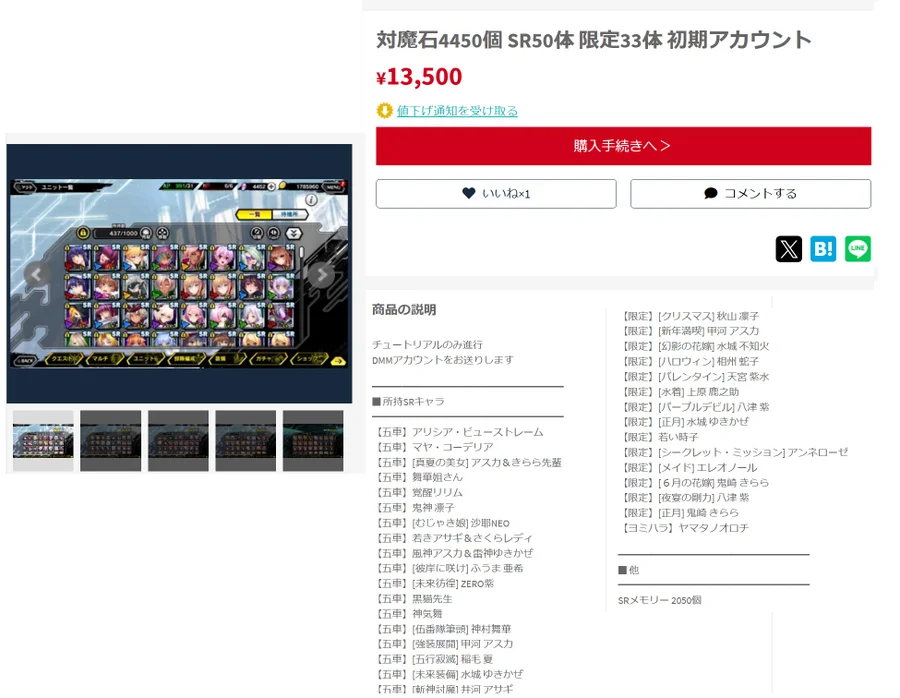Click 【限定】[クリスマス] 秋山 凜子 entry
The width and height of the screenshot is (900, 698).
point(689,316)
